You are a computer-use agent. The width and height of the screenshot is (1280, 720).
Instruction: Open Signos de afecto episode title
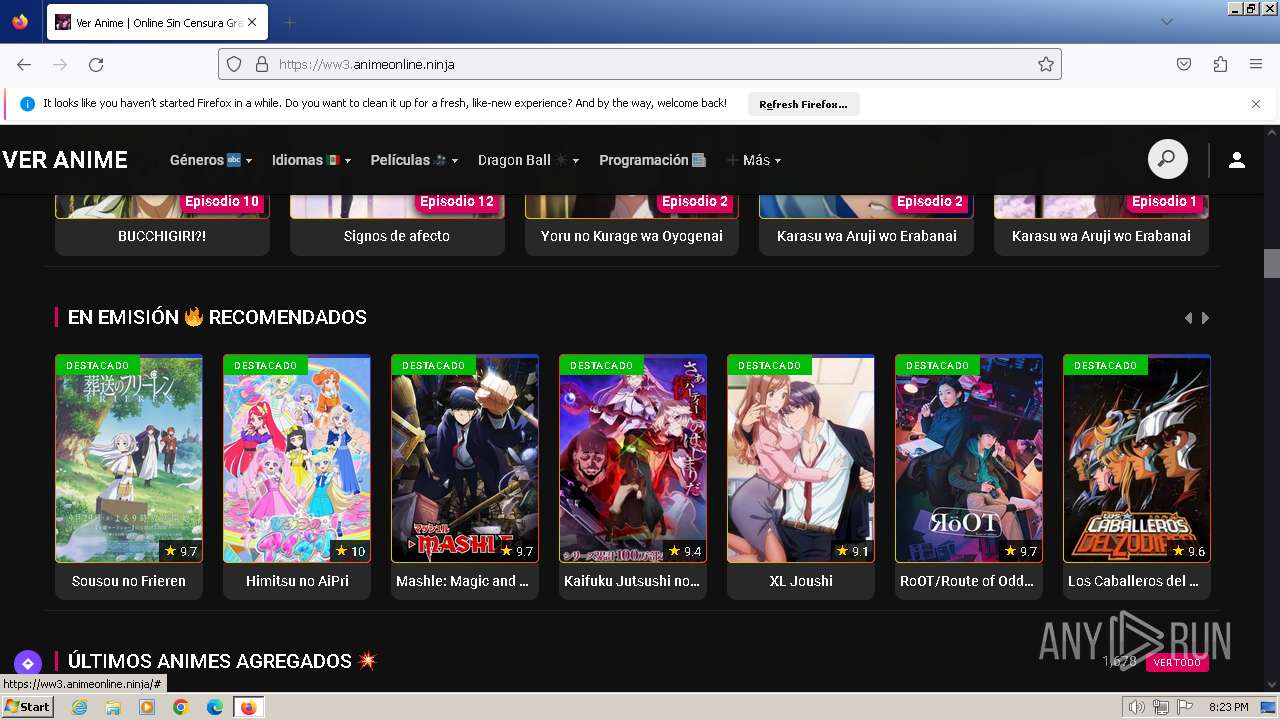click(397, 236)
